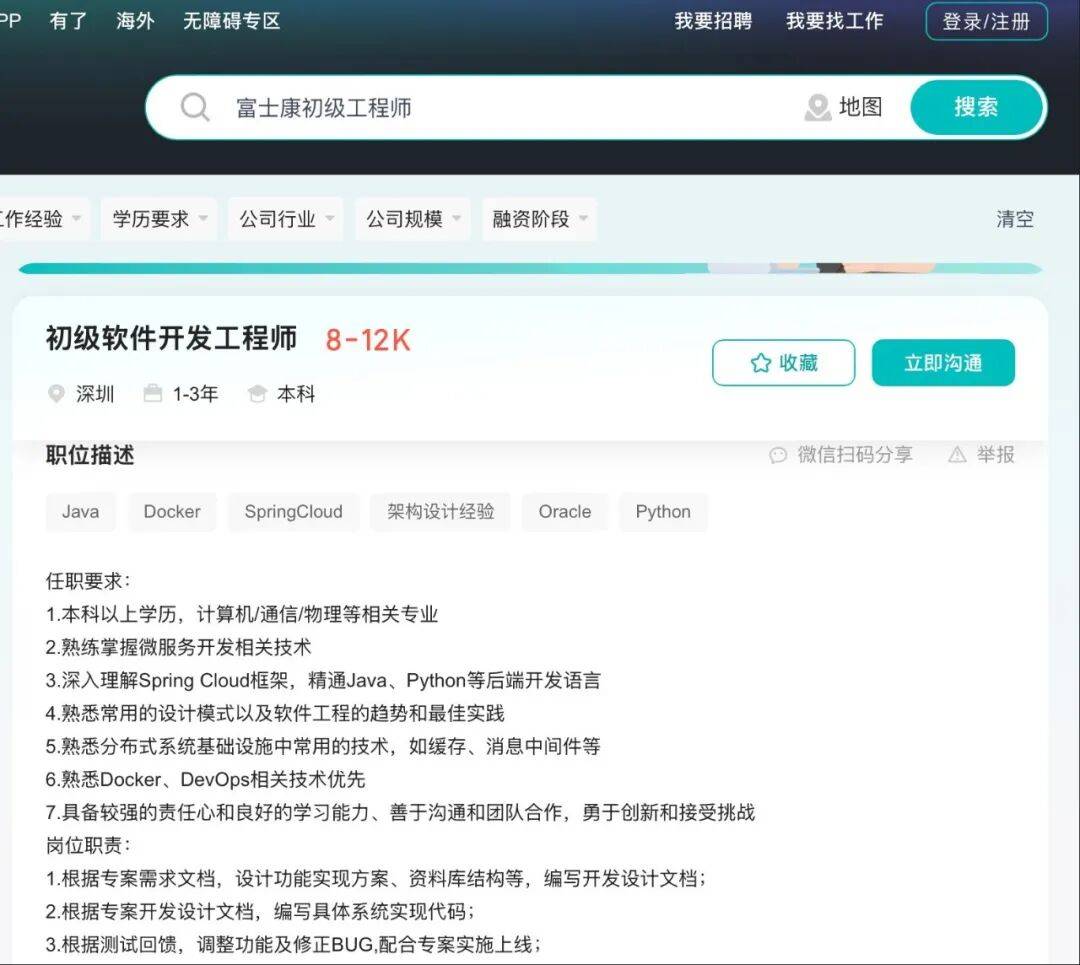Click the 立即沟通 button
The width and height of the screenshot is (1080, 965).
pyautogui.click(x=943, y=363)
